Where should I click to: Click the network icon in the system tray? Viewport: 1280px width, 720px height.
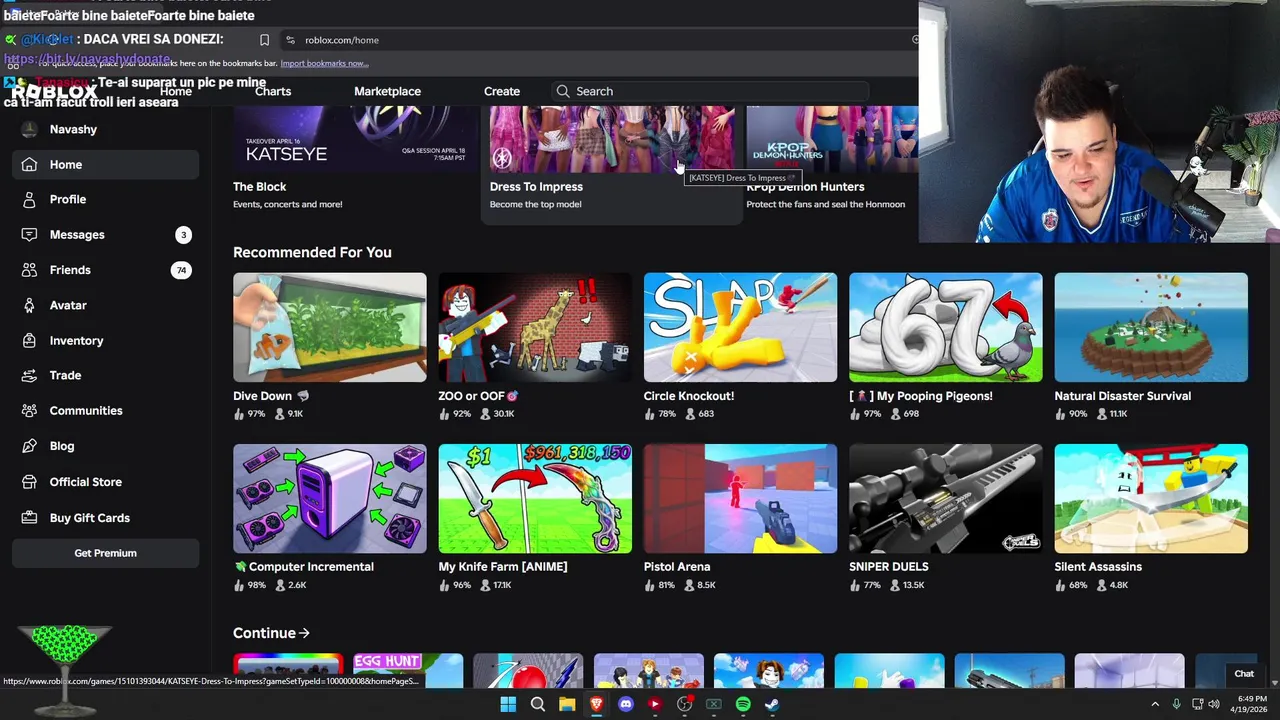click(1197, 704)
